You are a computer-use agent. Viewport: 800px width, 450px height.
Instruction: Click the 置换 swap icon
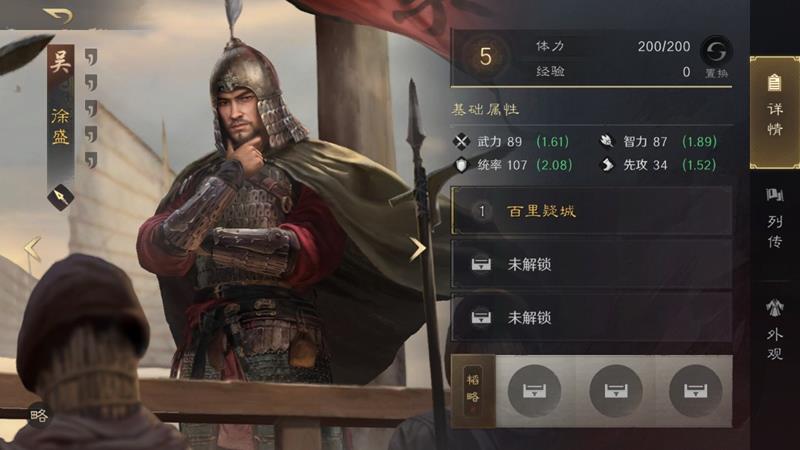pyautogui.click(x=716, y=52)
